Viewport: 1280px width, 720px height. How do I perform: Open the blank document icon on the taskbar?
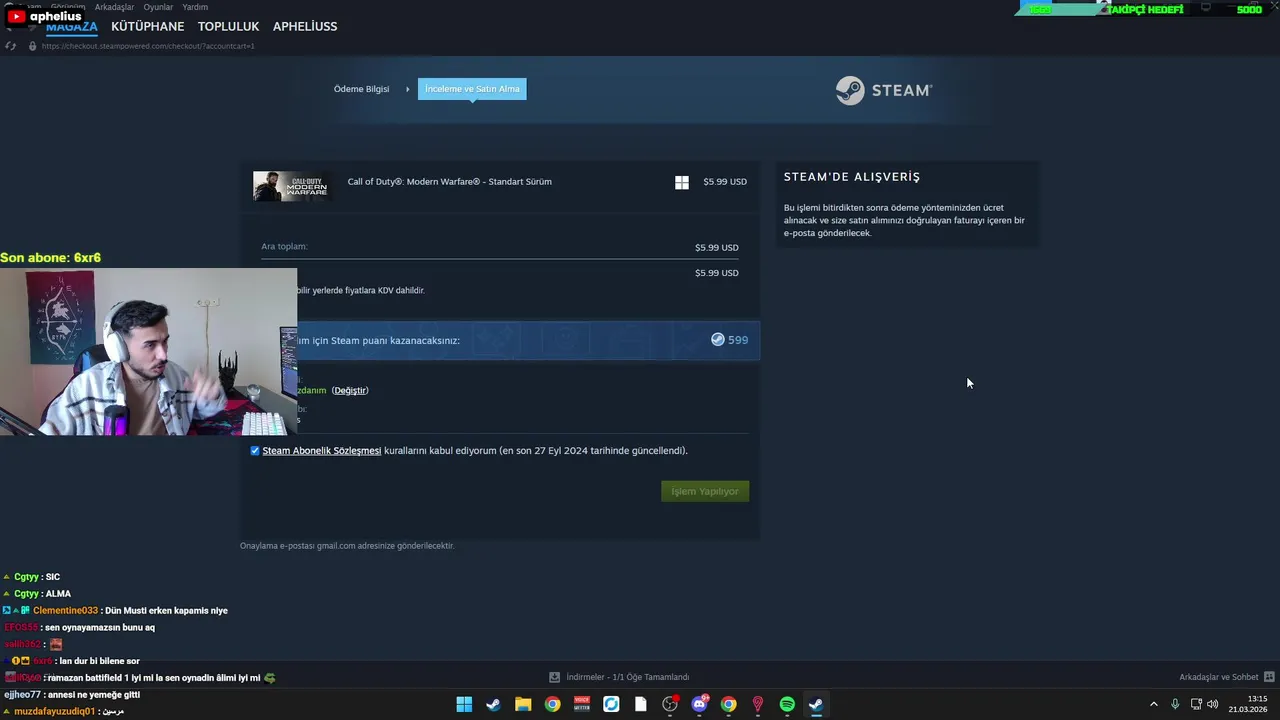click(x=640, y=704)
